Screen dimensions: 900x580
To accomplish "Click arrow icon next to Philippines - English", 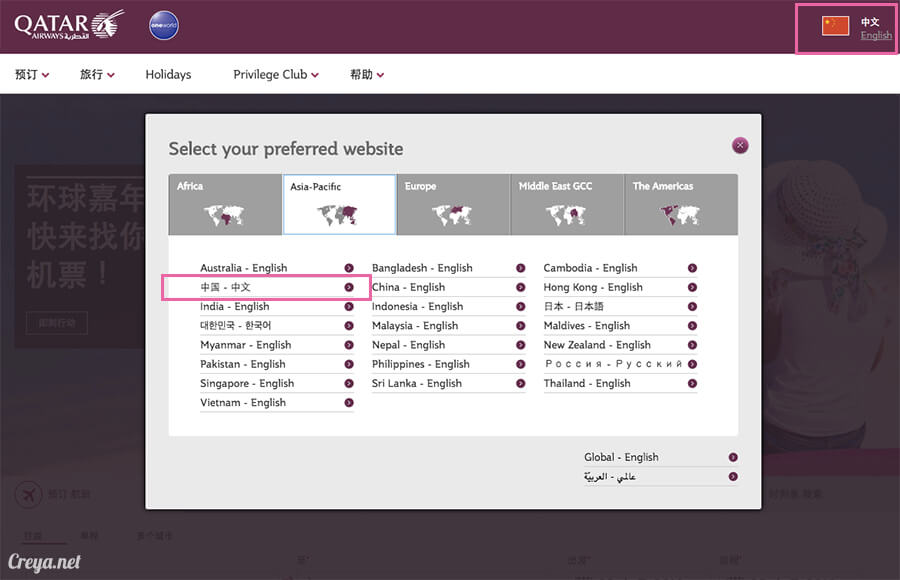I will point(521,364).
